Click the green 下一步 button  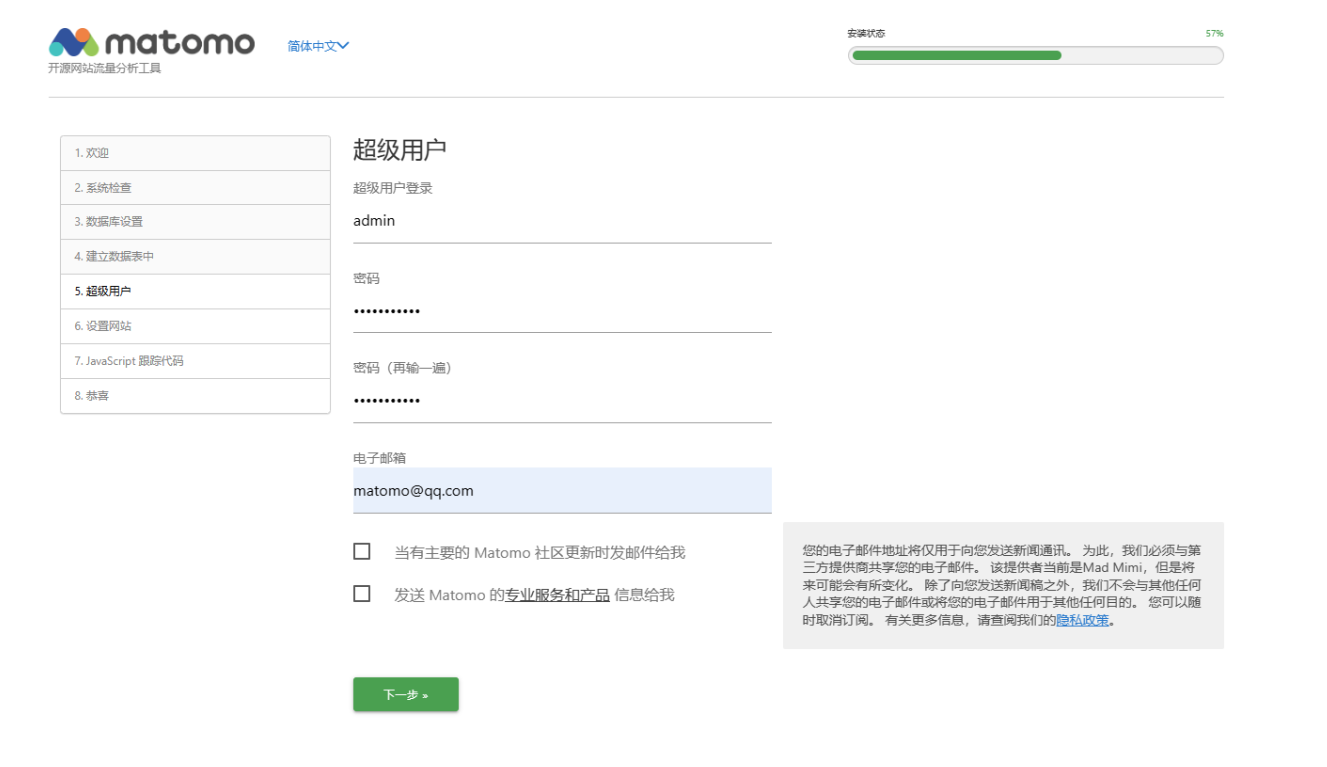[x=405, y=695]
